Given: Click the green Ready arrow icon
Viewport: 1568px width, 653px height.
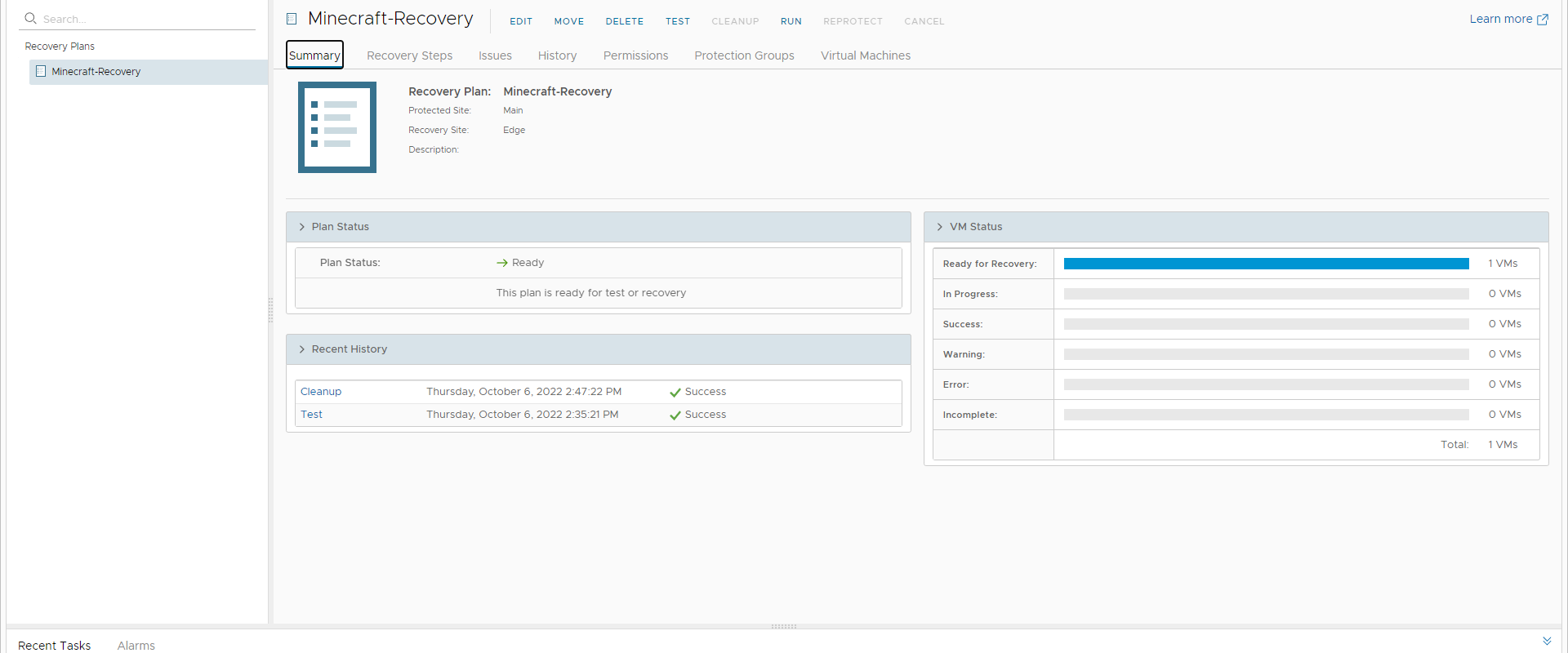Looking at the screenshot, I should (502, 263).
